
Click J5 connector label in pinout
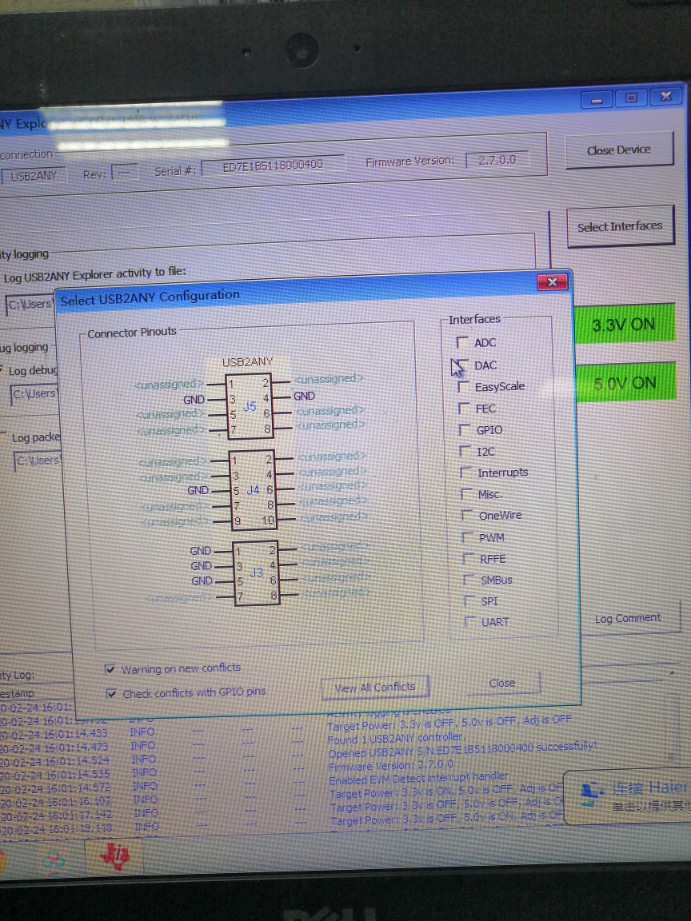point(250,406)
